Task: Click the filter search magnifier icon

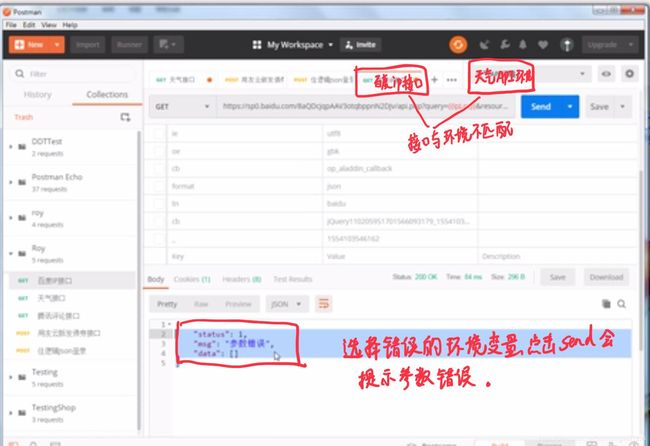Action: click(19, 74)
